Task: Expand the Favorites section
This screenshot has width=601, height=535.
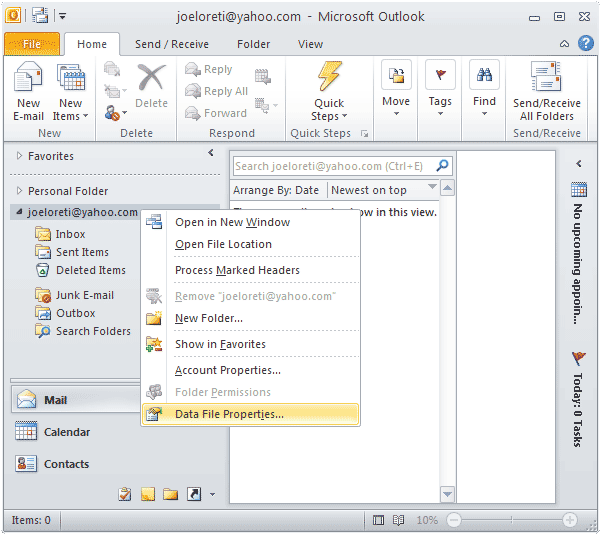Action: [19, 157]
